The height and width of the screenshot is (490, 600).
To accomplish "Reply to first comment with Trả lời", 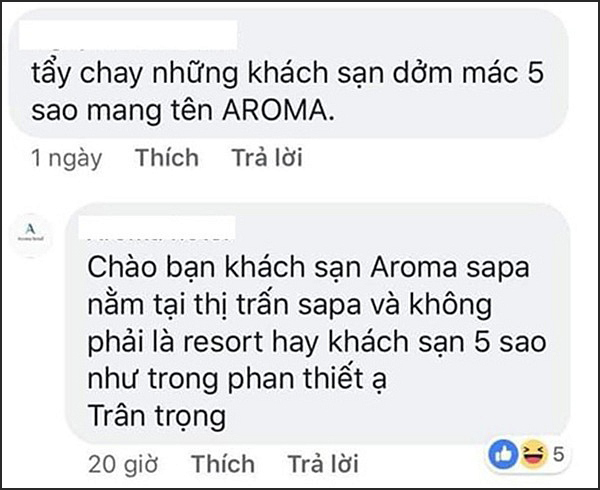I will (x=267, y=158).
